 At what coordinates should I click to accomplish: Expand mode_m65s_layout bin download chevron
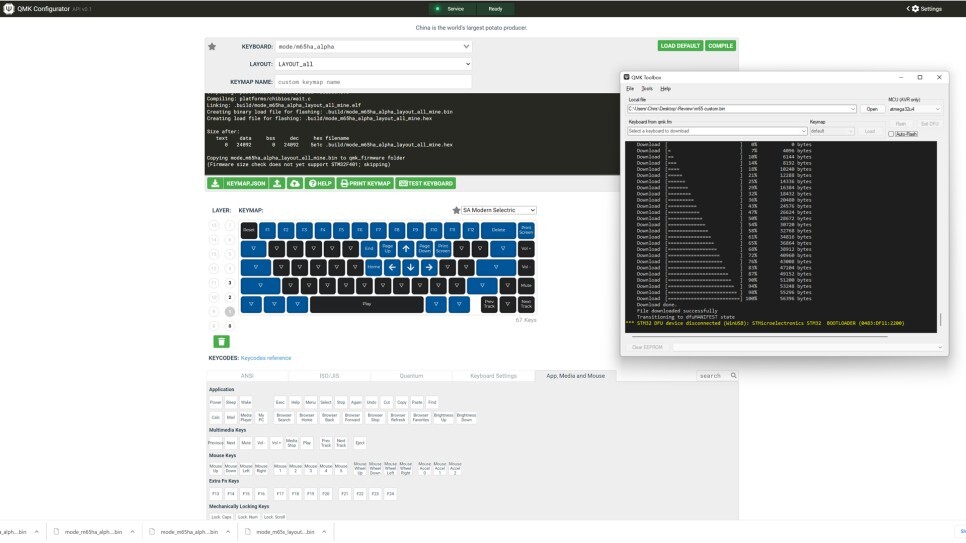[x=324, y=531]
